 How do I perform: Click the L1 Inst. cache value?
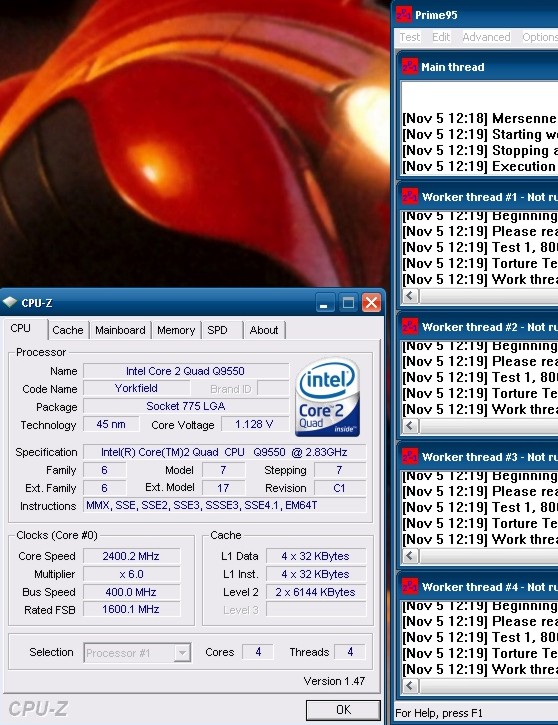[x=316, y=574]
